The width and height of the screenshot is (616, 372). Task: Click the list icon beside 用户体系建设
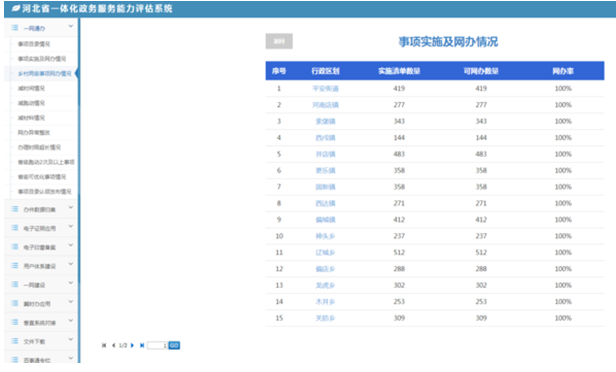coord(15,265)
